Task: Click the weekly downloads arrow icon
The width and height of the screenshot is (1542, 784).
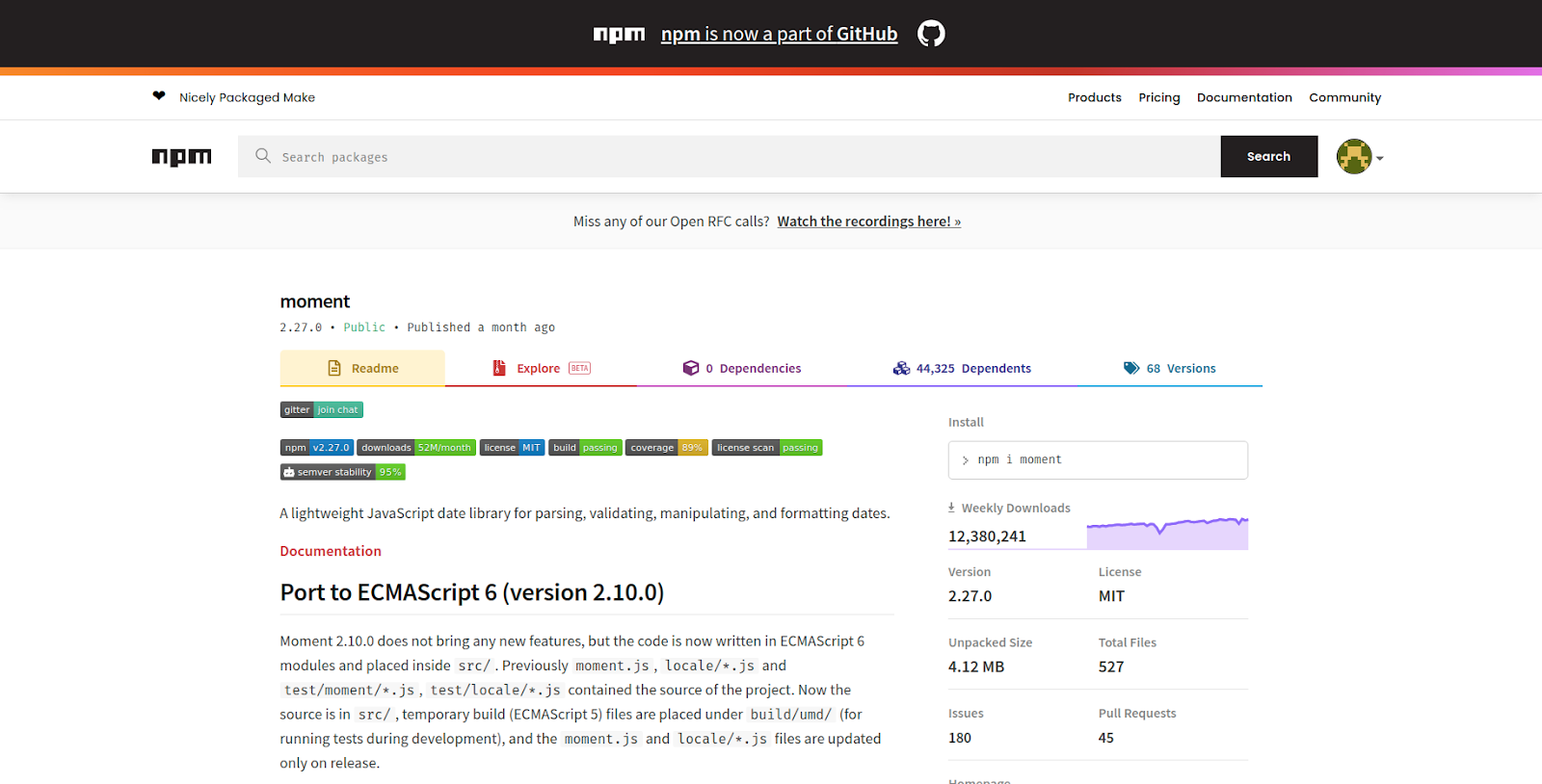Action: point(951,507)
